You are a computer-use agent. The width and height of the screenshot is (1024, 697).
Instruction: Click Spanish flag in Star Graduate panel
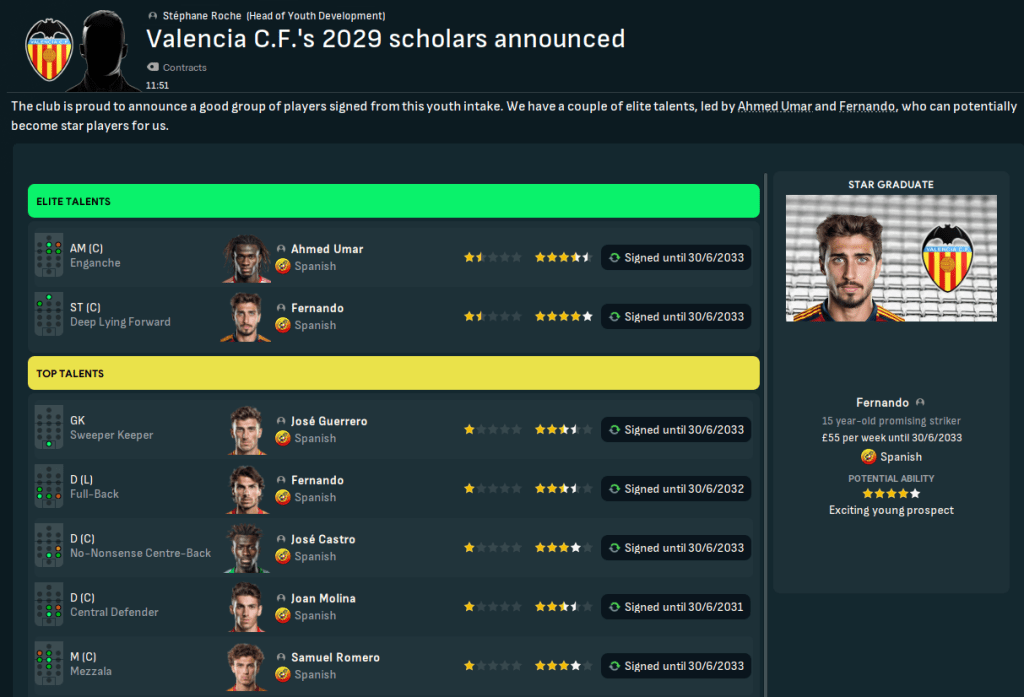868,457
